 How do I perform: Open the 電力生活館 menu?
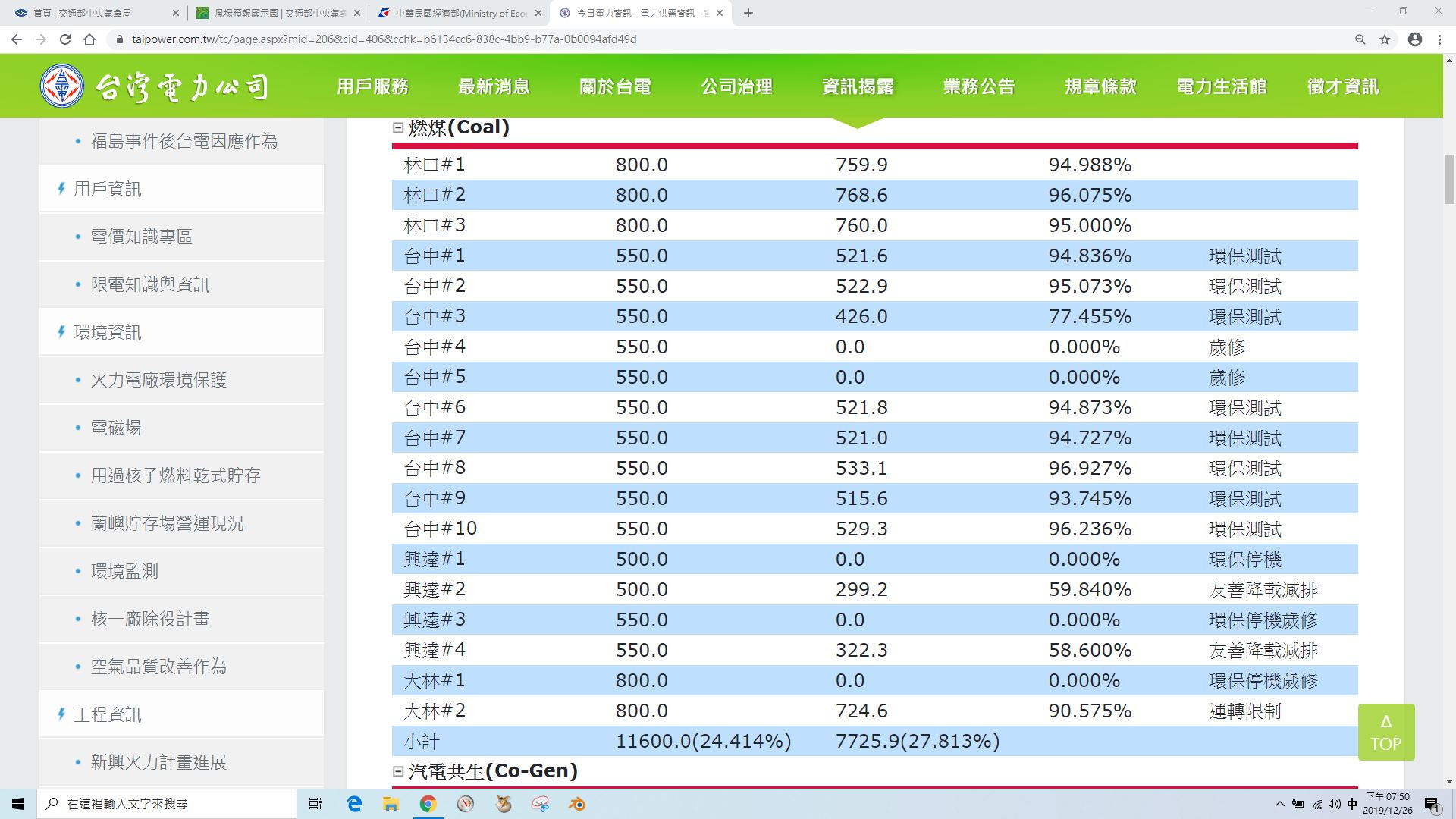(1222, 86)
